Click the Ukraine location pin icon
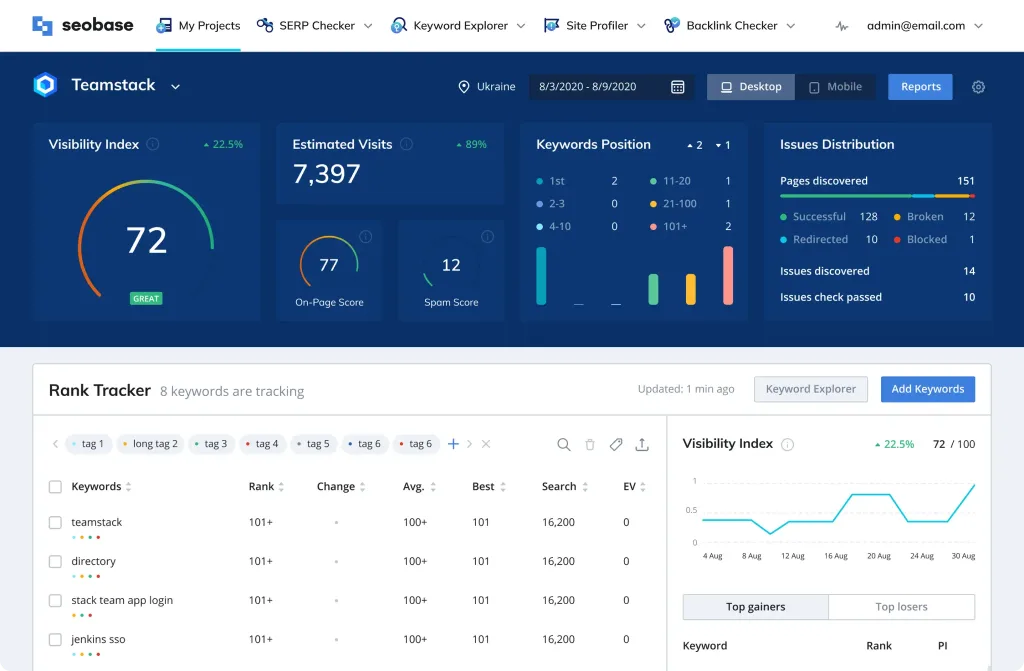The height and width of the screenshot is (671, 1024). click(x=462, y=87)
